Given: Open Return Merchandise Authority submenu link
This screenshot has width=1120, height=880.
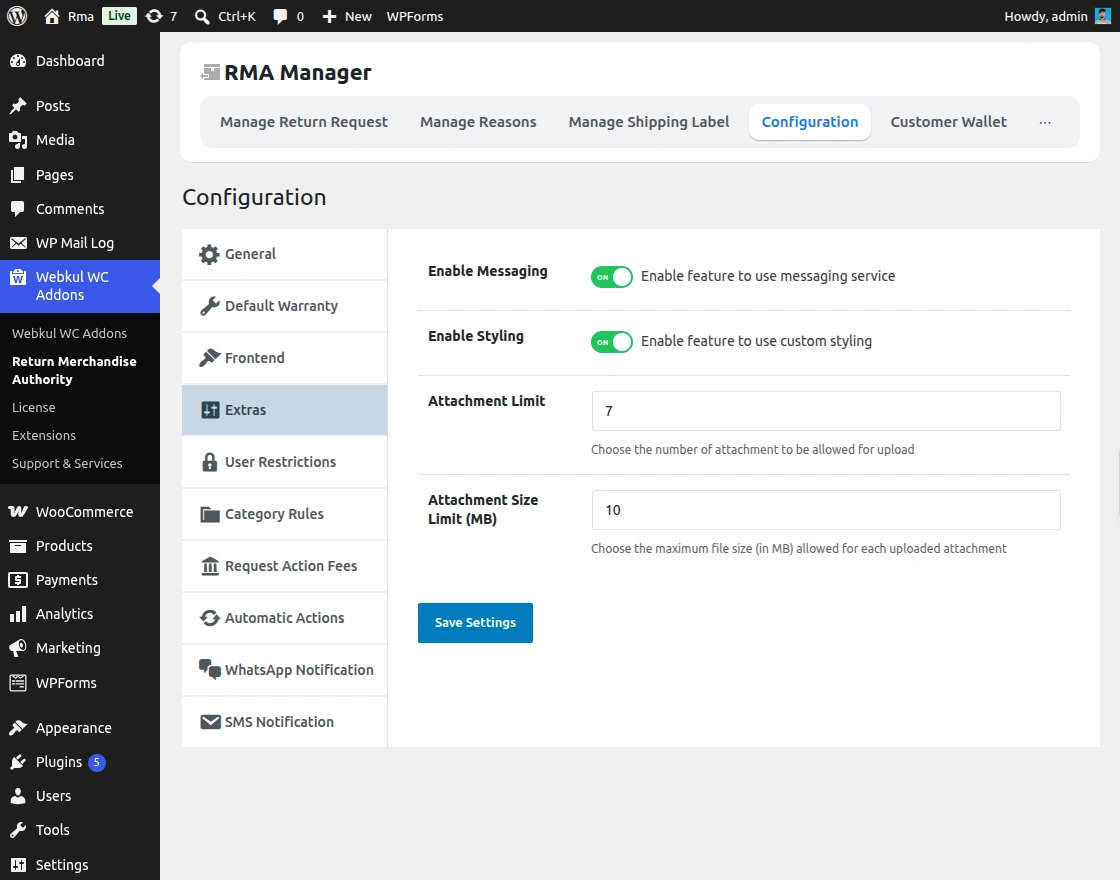Looking at the screenshot, I should (x=74, y=370).
